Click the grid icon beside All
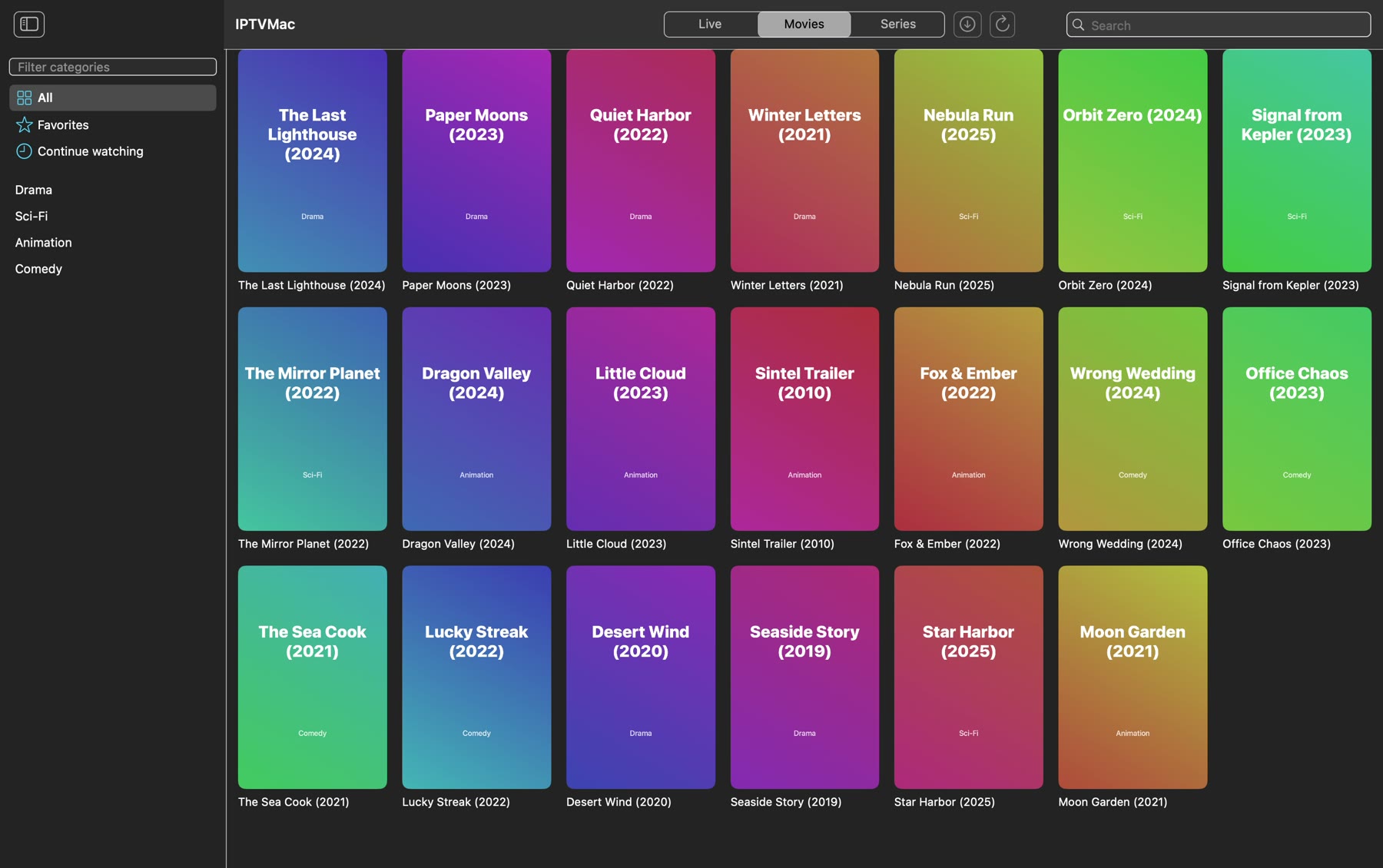 [25, 98]
